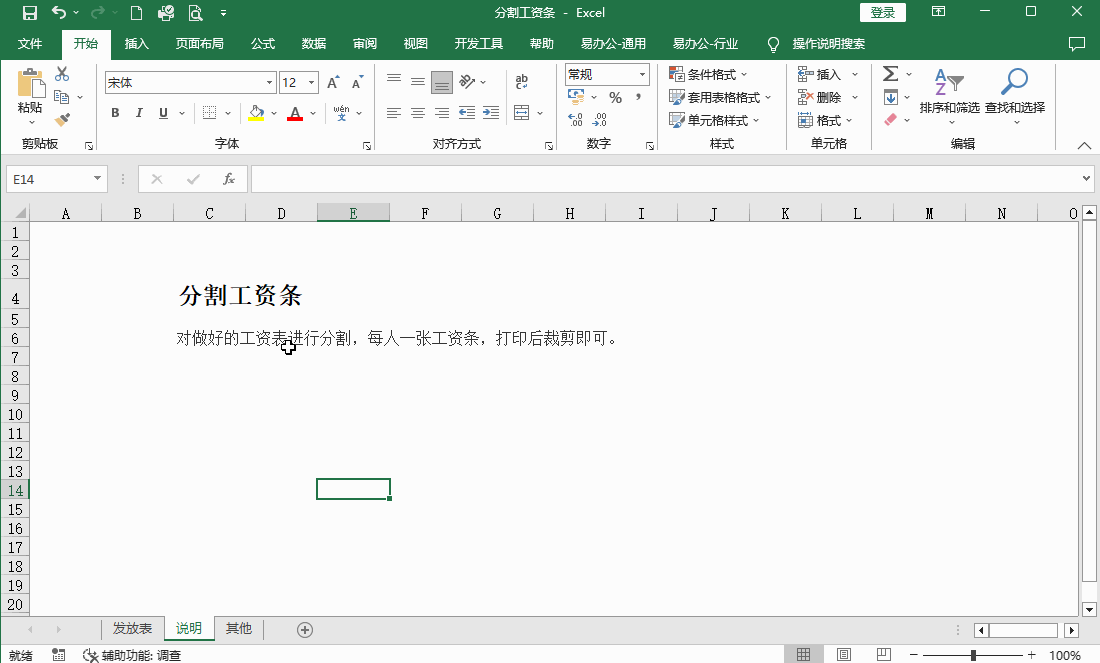Decrease decimal places

pos(600,120)
